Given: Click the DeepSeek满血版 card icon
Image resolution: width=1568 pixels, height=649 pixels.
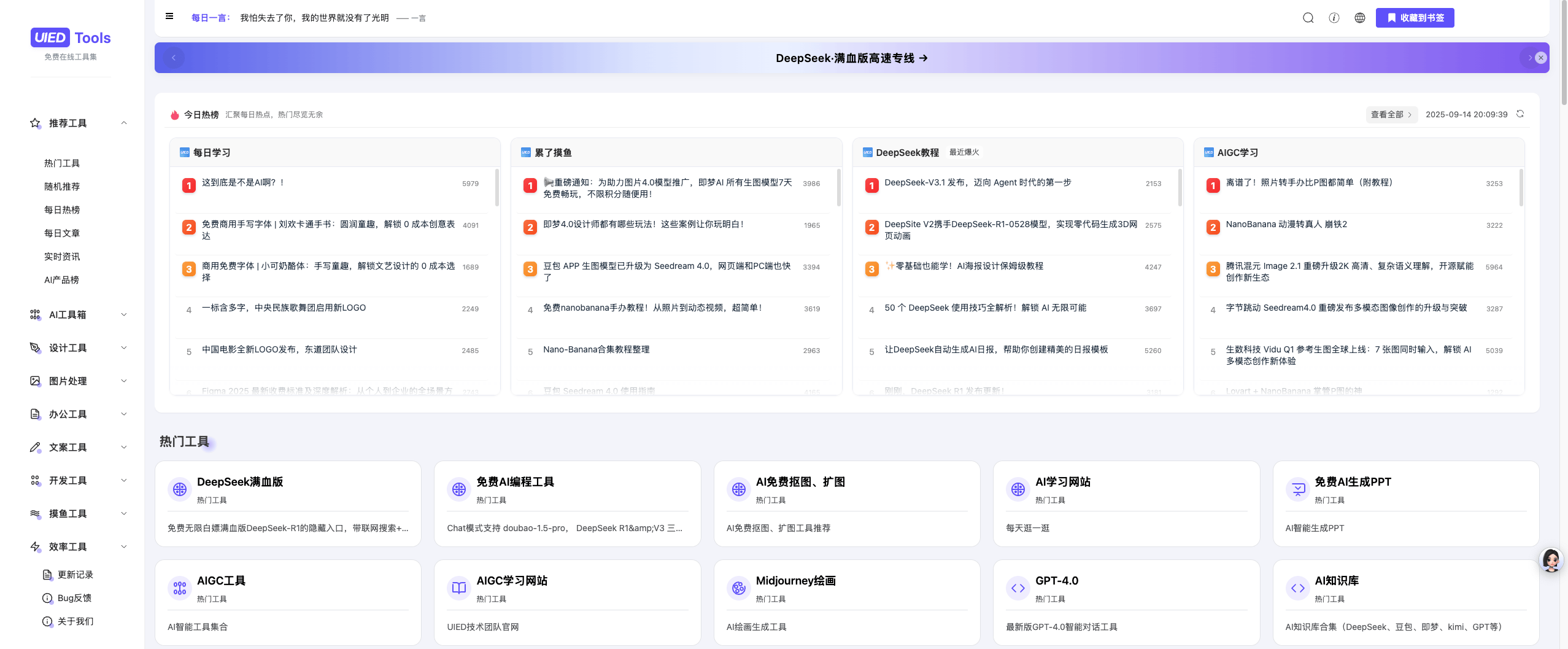Looking at the screenshot, I should point(180,489).
